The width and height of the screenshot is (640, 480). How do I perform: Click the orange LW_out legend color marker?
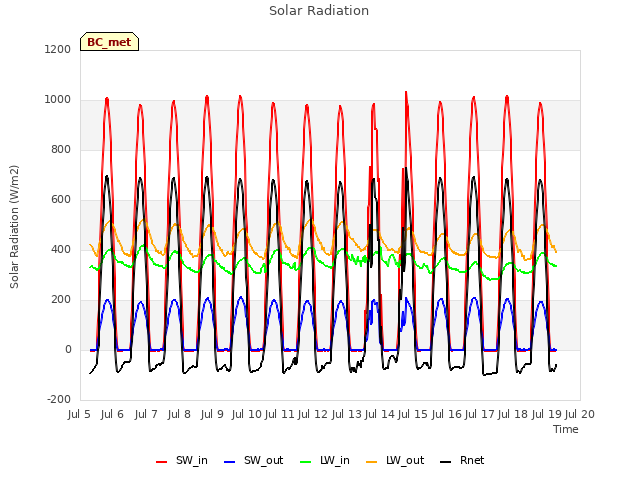[372, 462]
